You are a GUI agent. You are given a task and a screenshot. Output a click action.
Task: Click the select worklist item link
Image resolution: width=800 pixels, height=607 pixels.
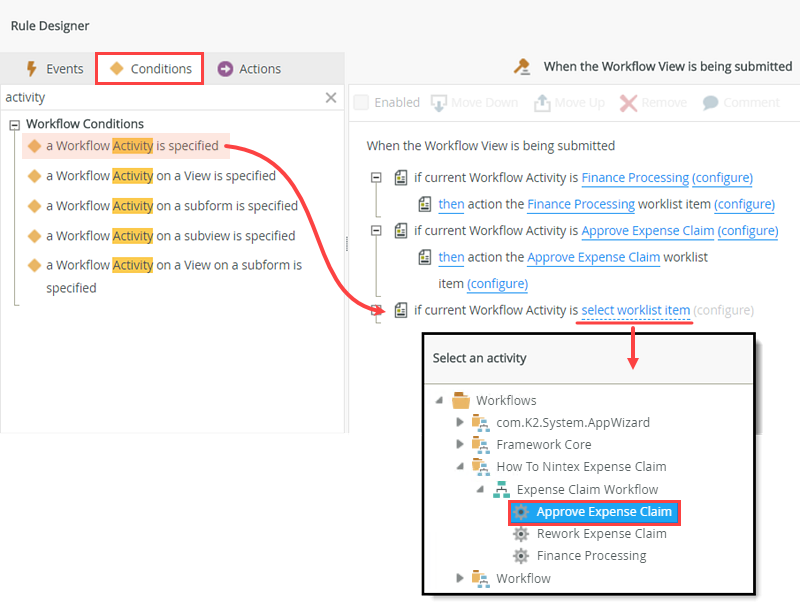[x=635, y=310]
